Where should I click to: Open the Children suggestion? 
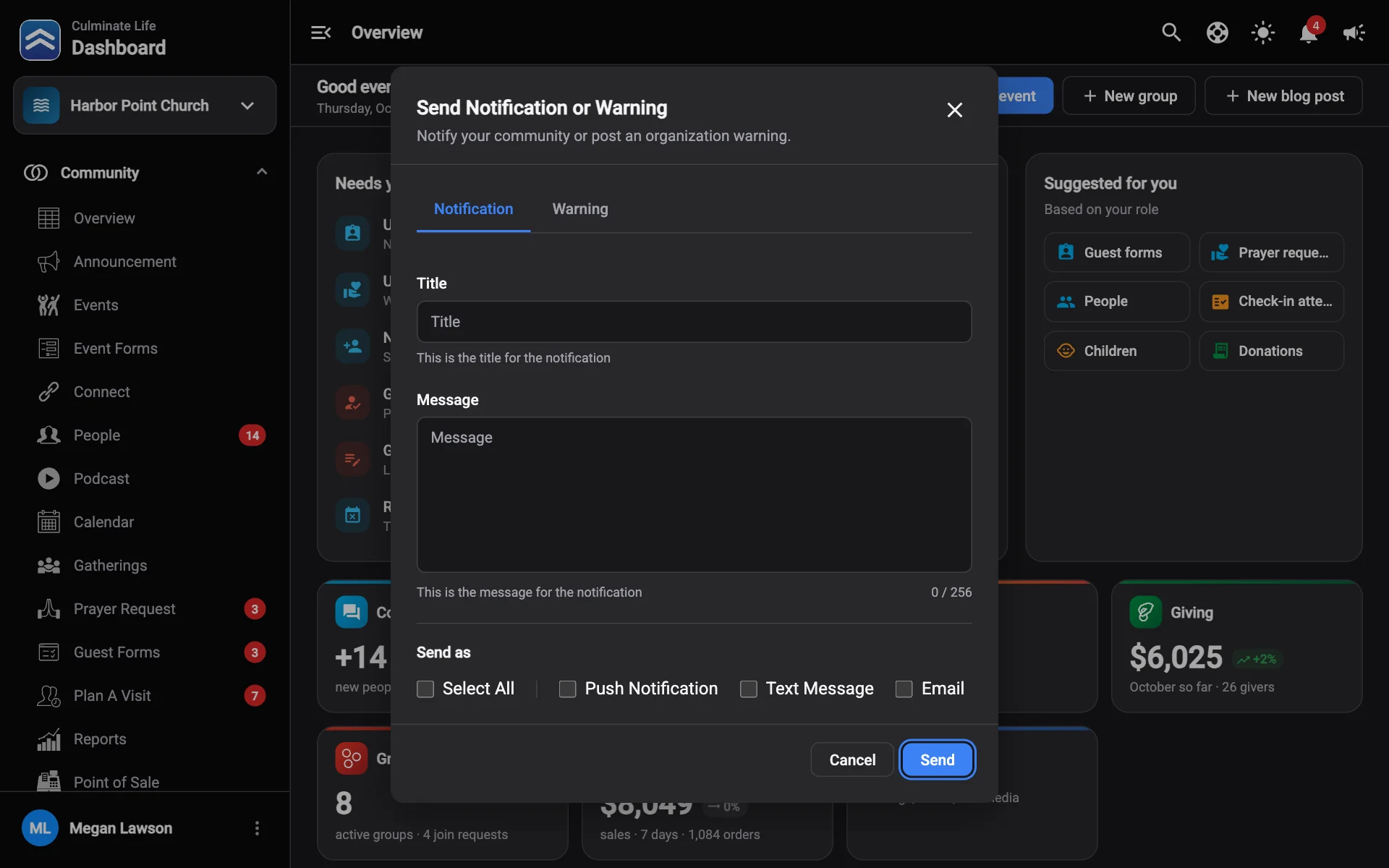(x=1117, y=351)
